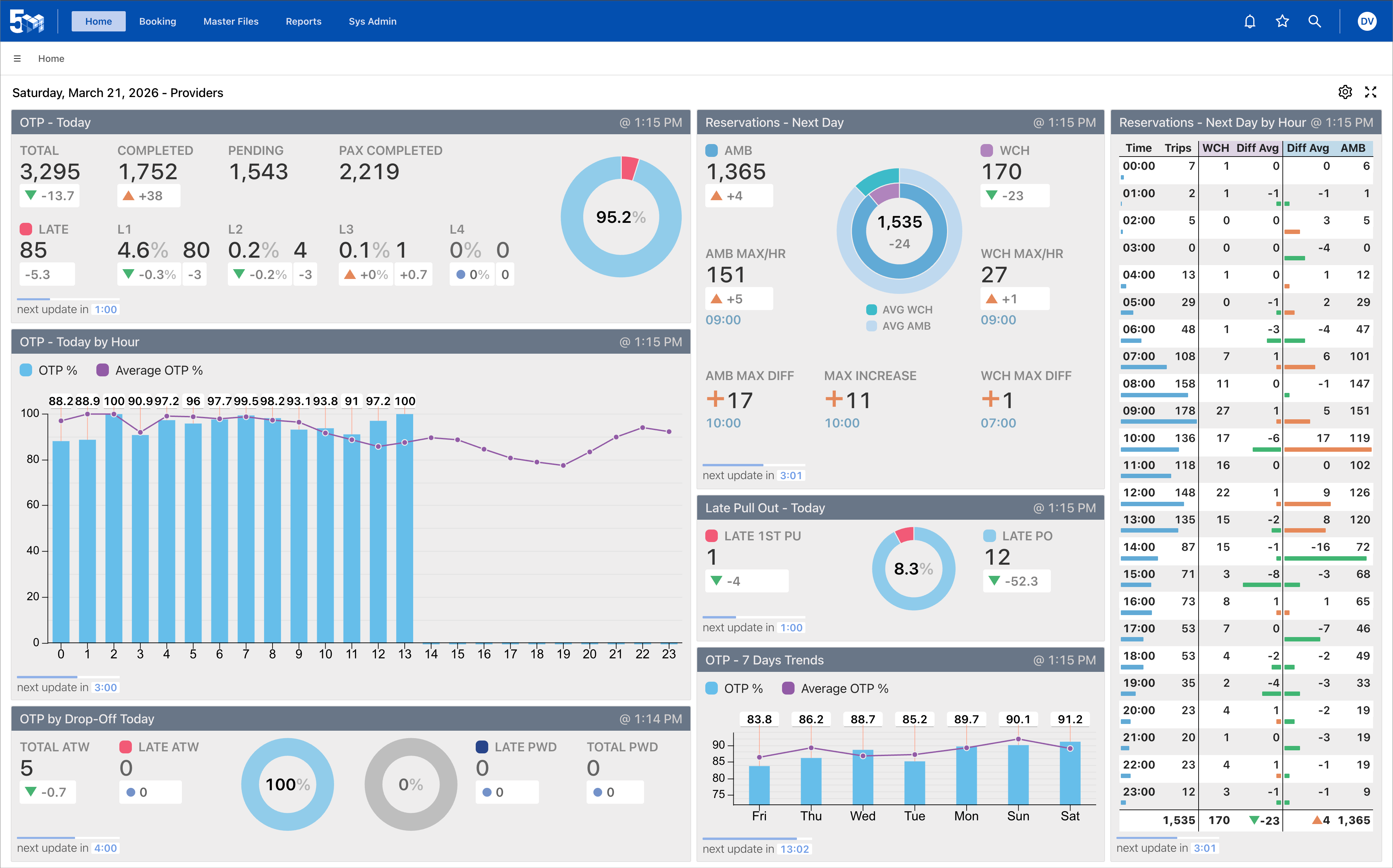
Task: Open the search magnifier icon
Action: coord(1314,21)
